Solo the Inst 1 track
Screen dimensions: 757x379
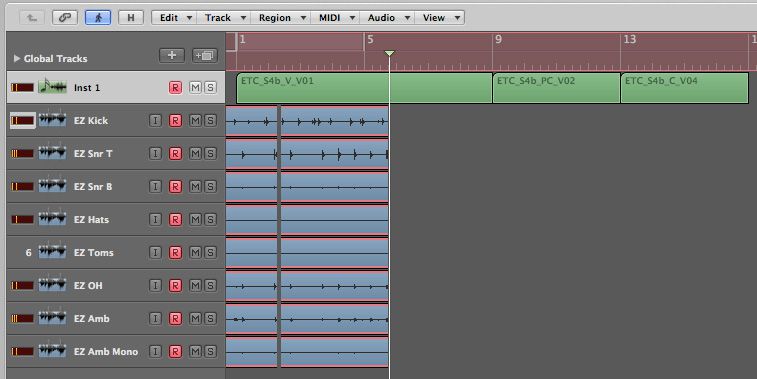tap(210, 87)
